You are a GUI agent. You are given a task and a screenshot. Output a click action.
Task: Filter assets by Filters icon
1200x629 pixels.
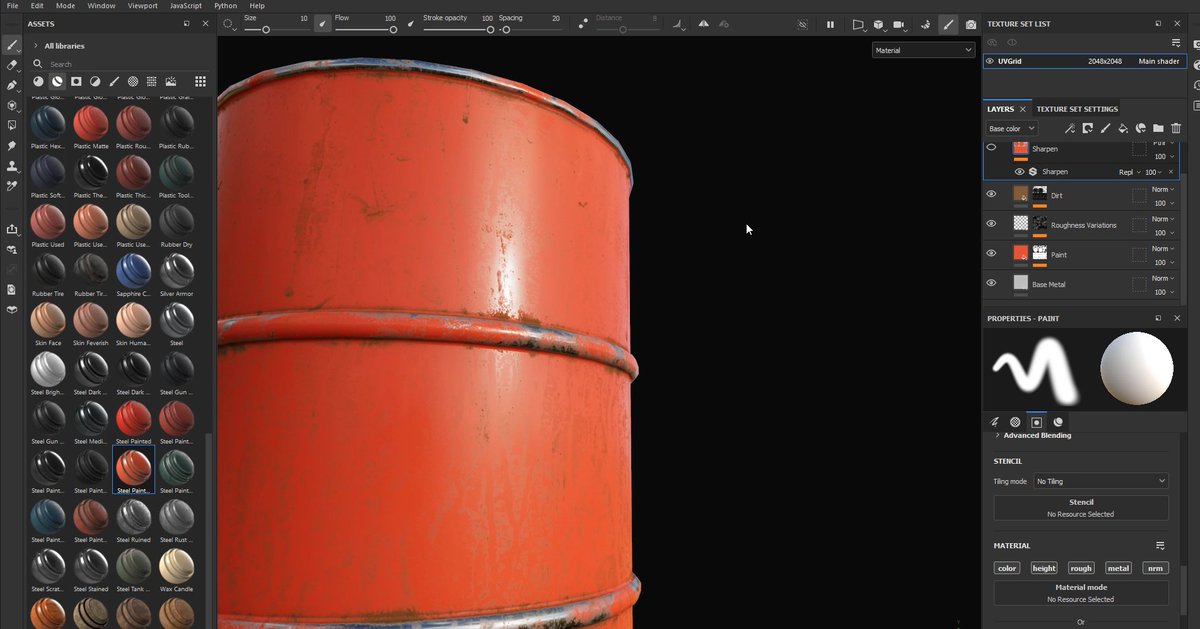pos(95,82)
